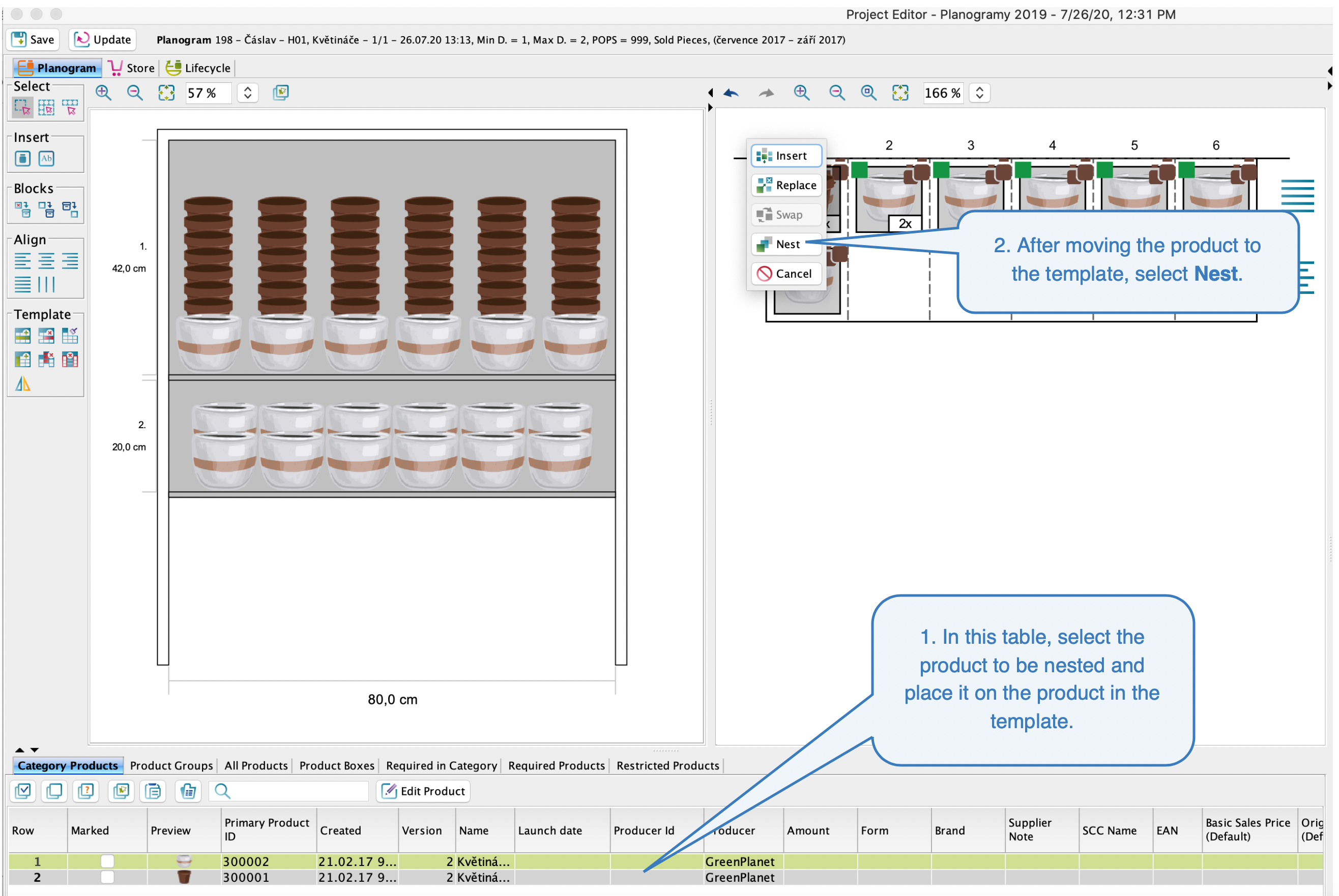The image size is (1339, 896).
Task: Open the Required in Category tab
Action: click(x=442, y=766)
